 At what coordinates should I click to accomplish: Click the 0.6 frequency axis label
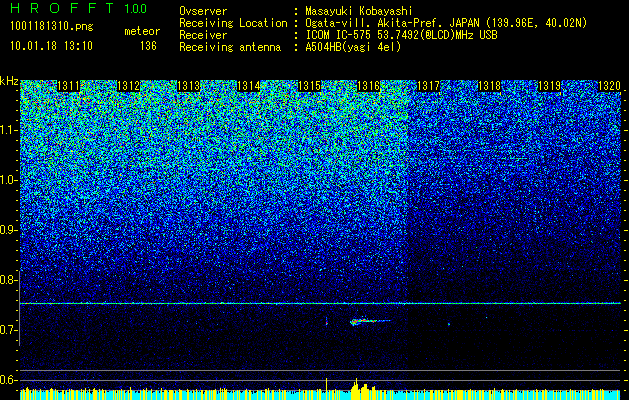(x=9, y=380)
